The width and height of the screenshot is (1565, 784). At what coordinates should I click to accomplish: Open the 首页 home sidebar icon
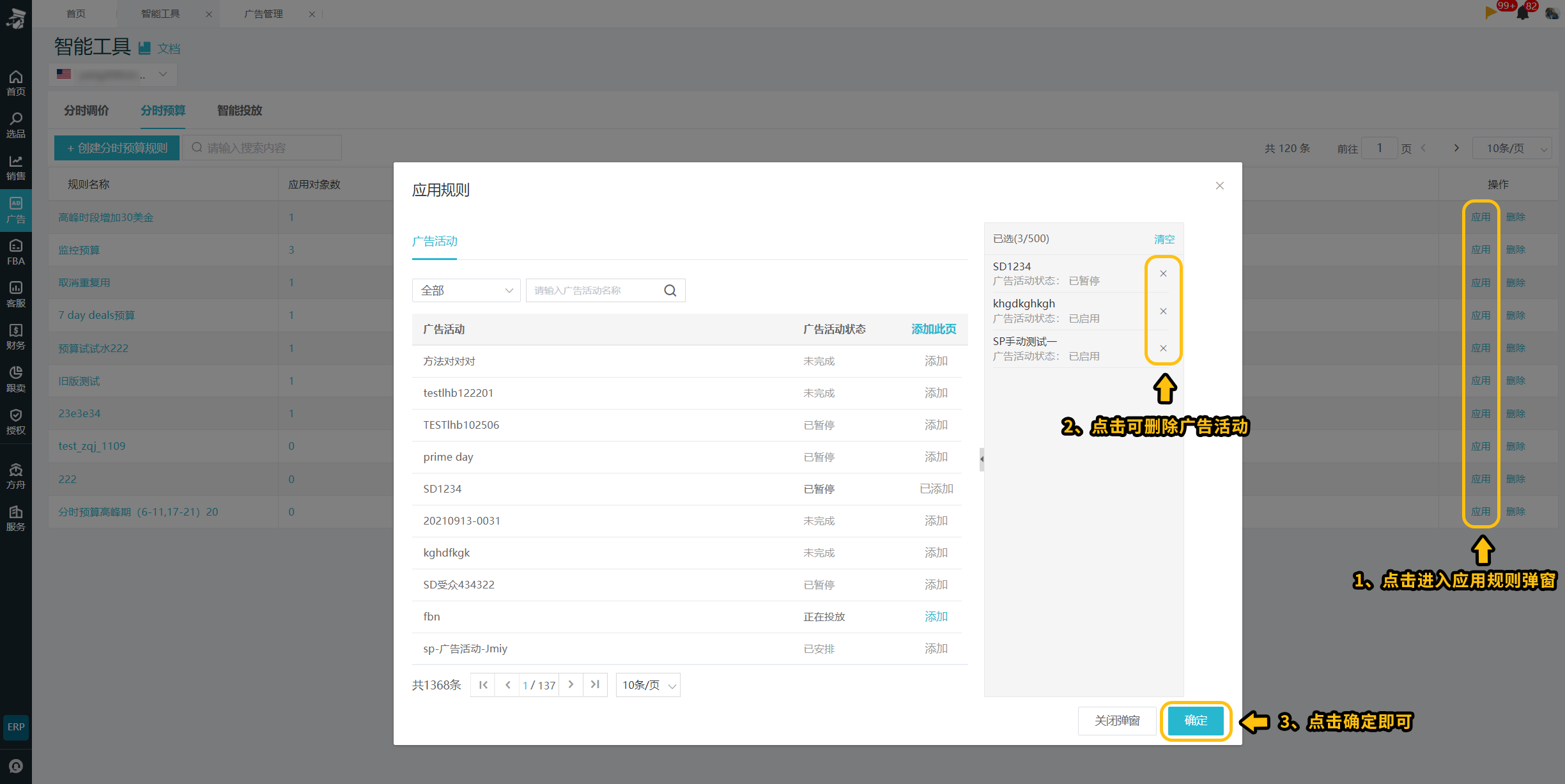click(x=16, y=83)
